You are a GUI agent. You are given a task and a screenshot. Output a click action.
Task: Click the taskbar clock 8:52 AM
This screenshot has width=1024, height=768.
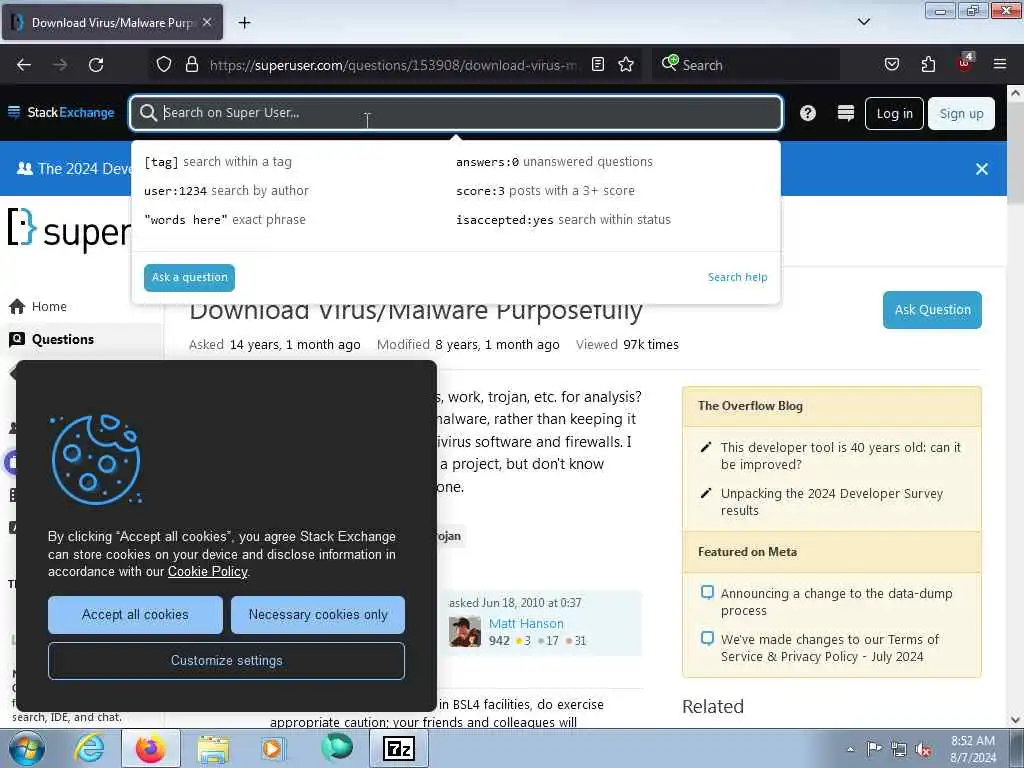pos(972,749)
